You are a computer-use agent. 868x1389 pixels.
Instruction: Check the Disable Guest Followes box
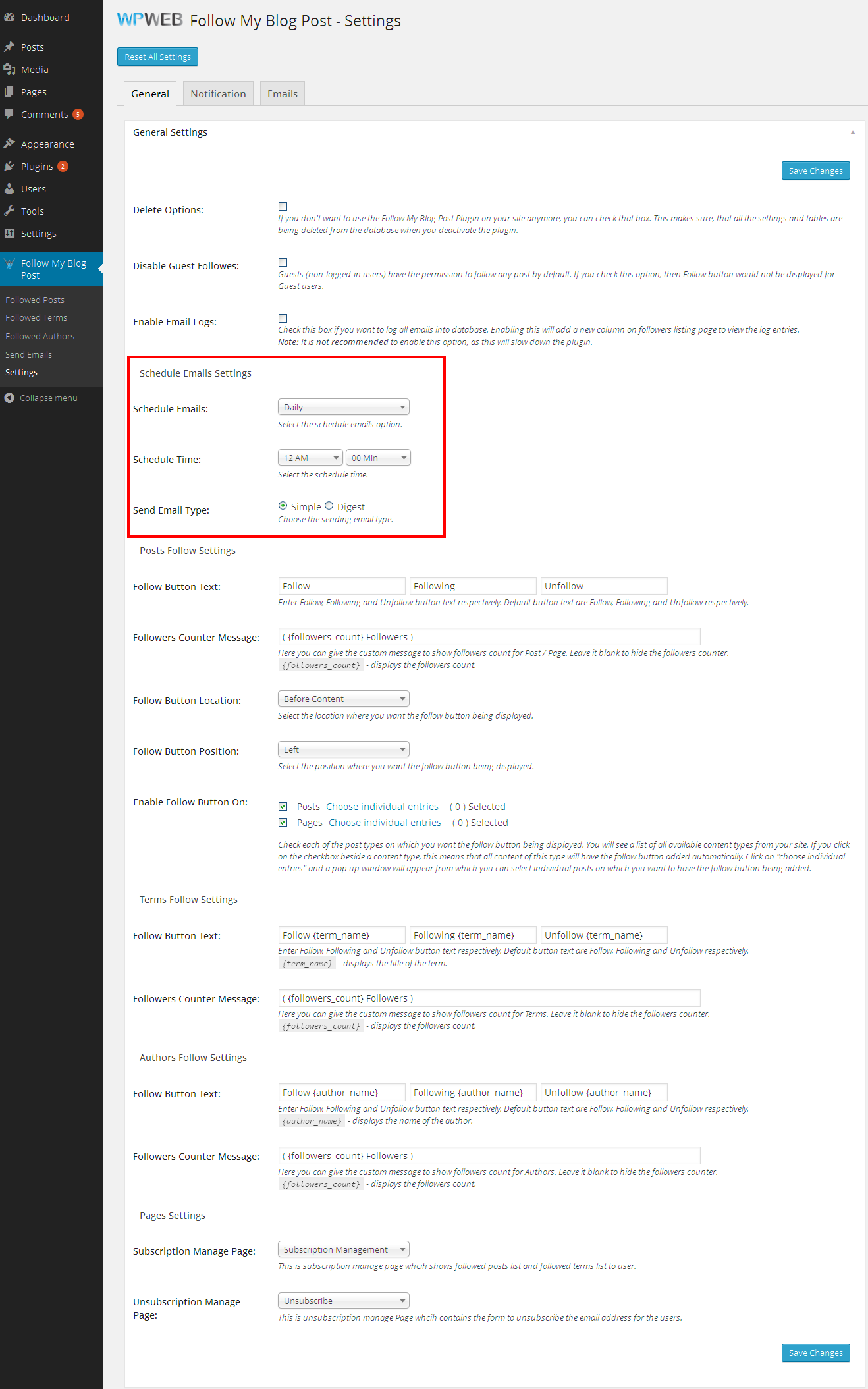click(283, 263)
